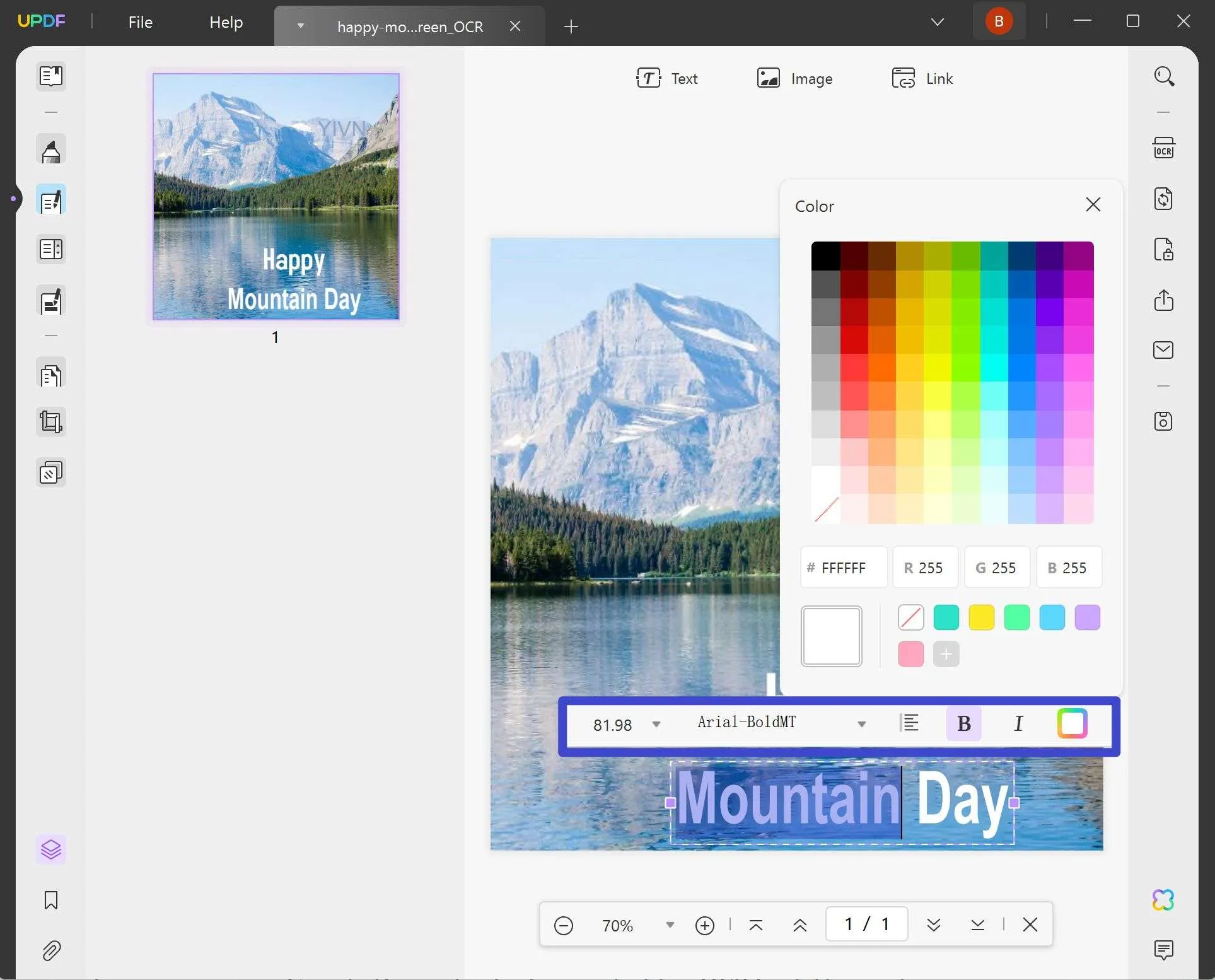Toggle Bold formatting for selected text
Viewport: 1215px width, 980px height.
(964, 724)
